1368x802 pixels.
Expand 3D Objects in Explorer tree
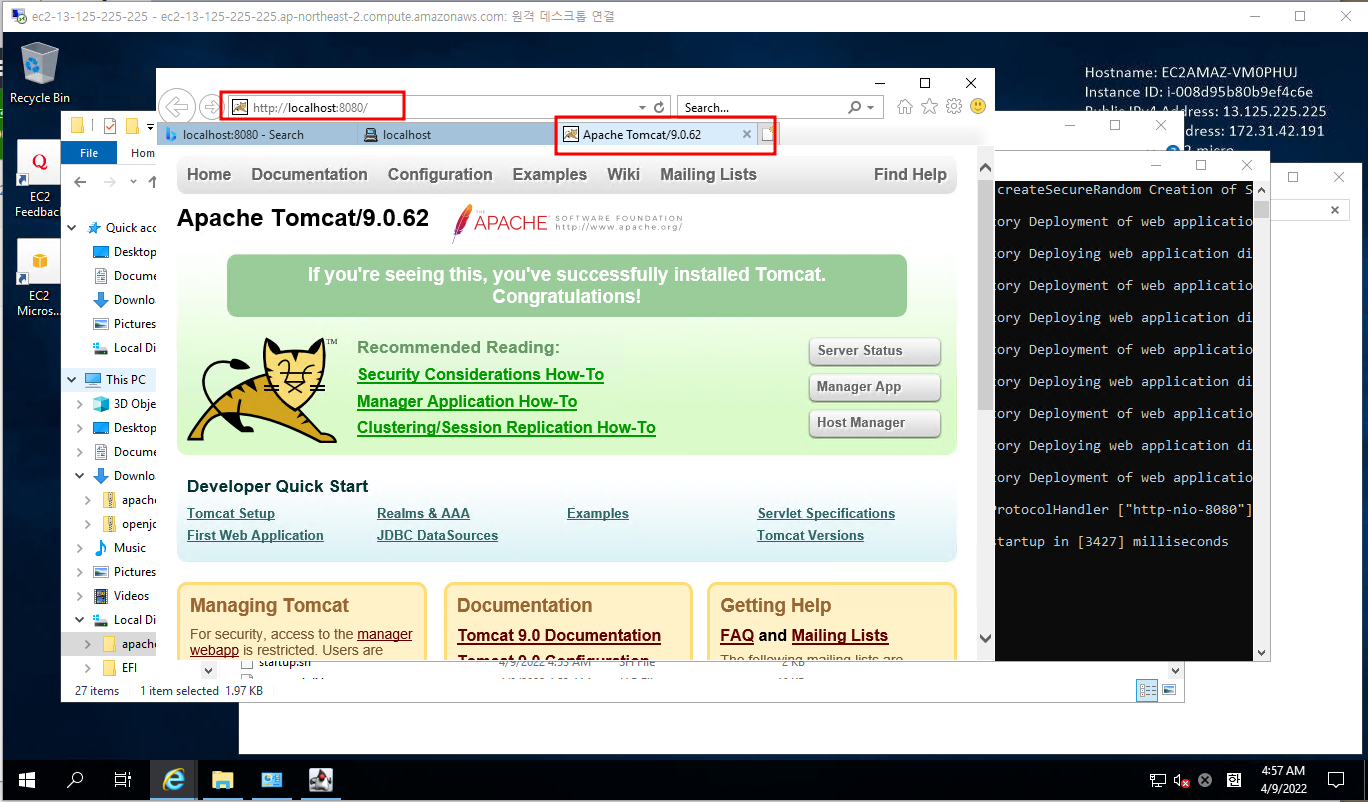coord(80,404)
